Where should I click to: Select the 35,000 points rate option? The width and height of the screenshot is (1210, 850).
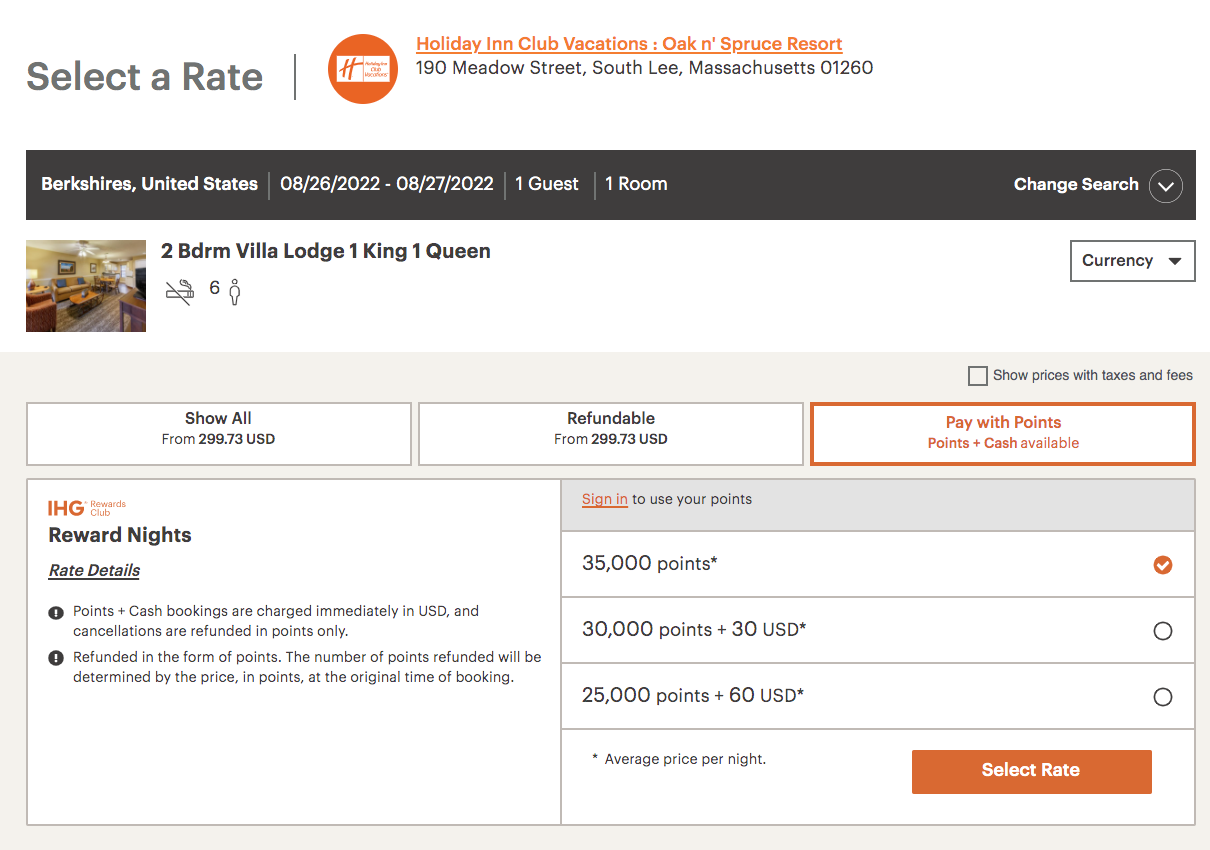click(1162, 565)
